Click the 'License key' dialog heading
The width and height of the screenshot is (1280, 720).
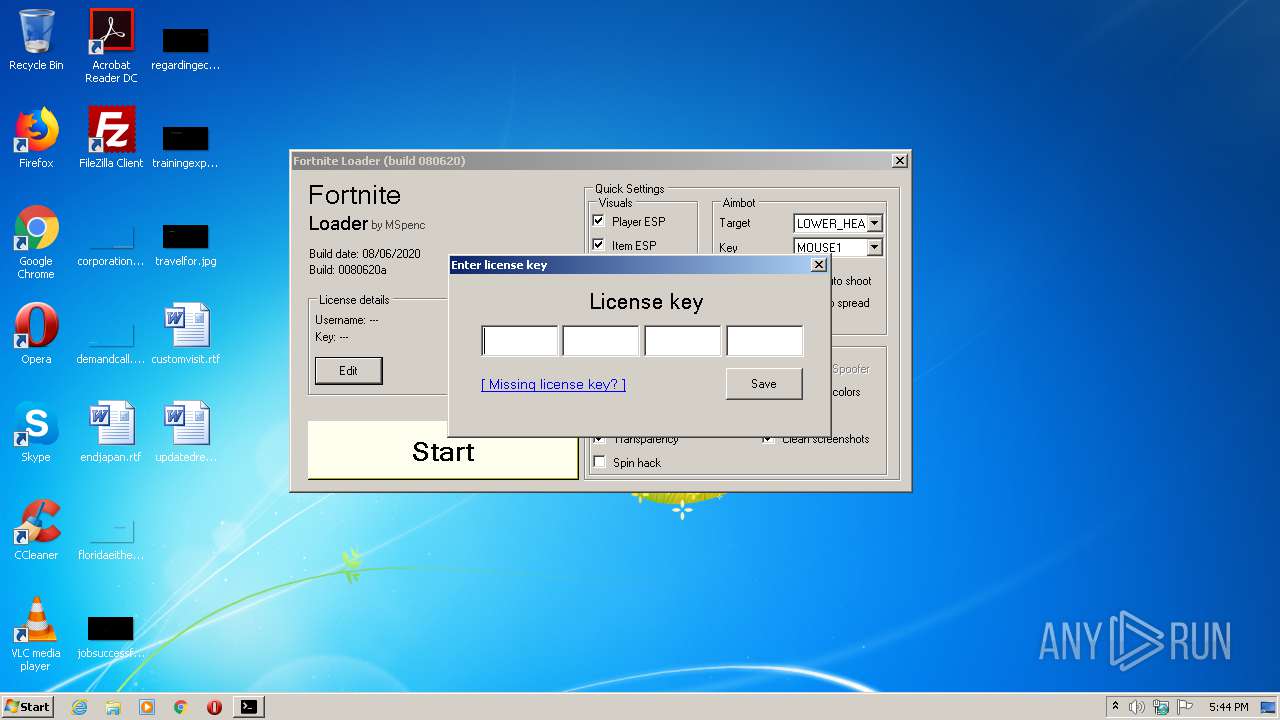[x=646, y=302]
